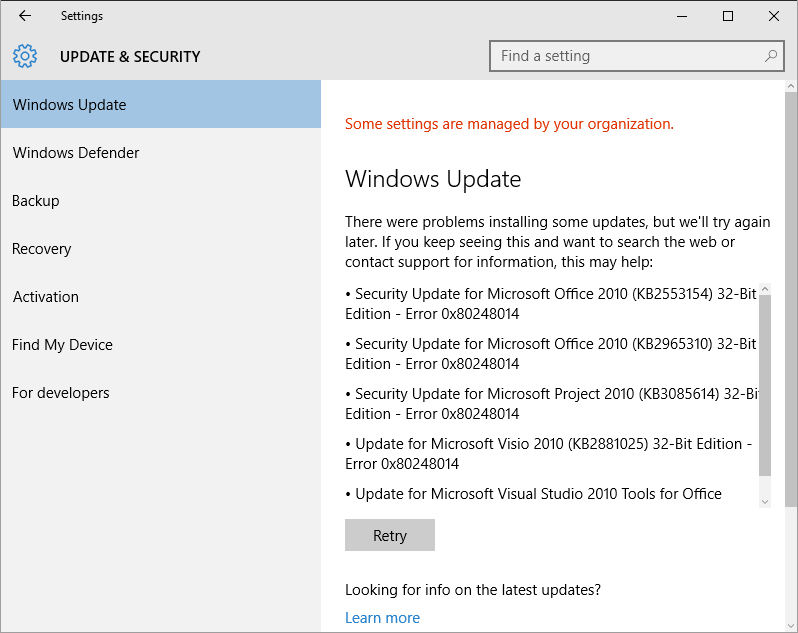Click error list scroll down arrow
The width and height of the screenshot is (798, 633).
[764, 502]
